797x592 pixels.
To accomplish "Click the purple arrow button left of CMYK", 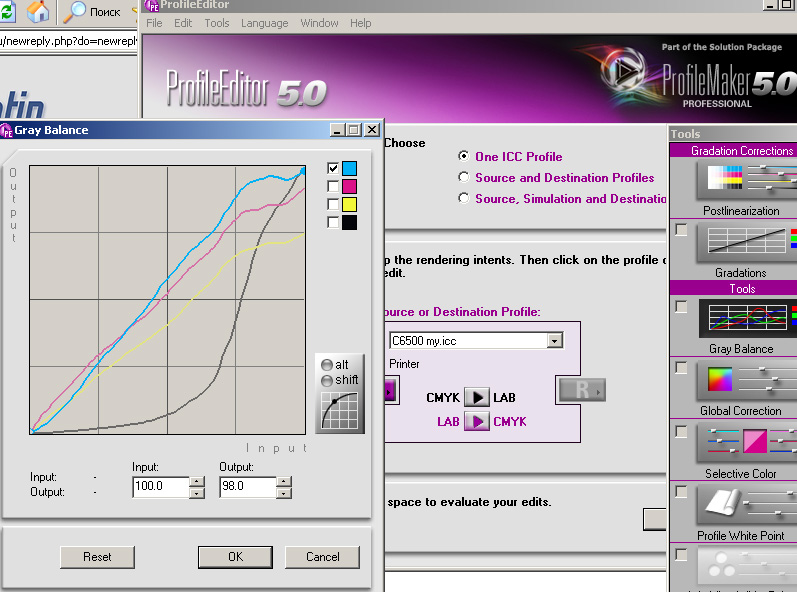I will click(x=390, y=391).
